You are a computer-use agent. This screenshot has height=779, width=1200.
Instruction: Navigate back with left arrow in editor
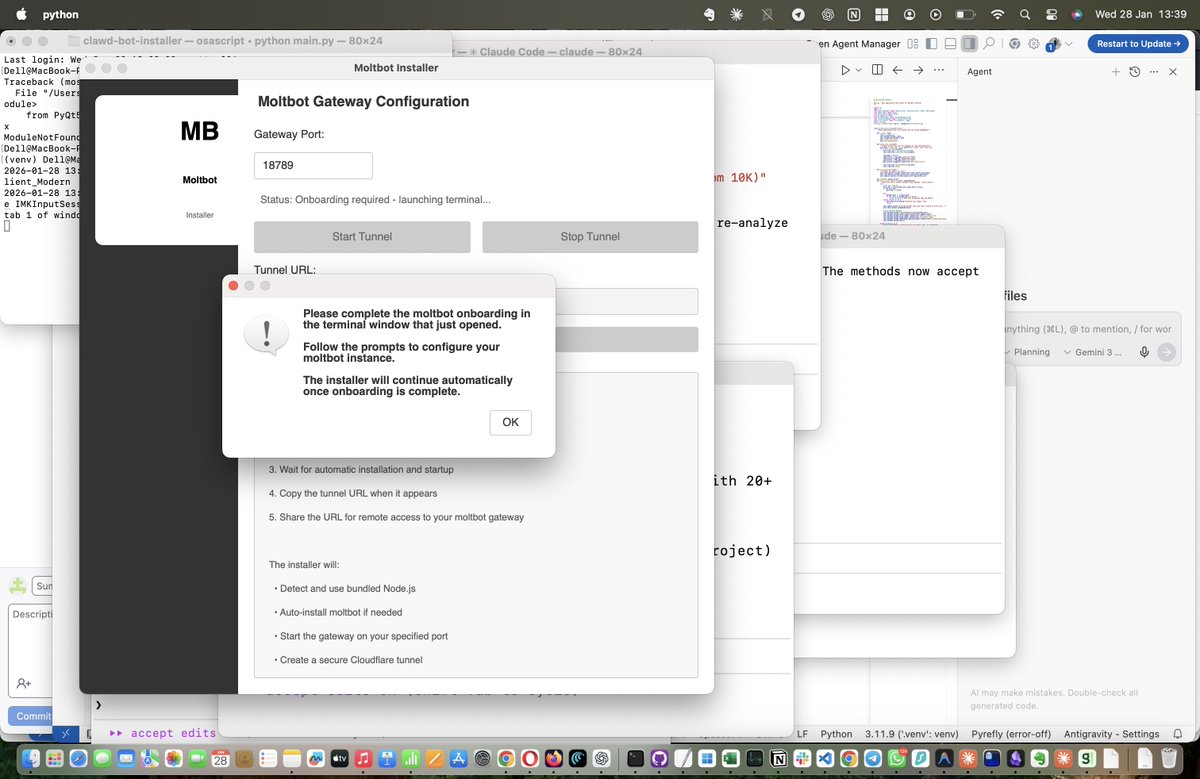[897, 70]
